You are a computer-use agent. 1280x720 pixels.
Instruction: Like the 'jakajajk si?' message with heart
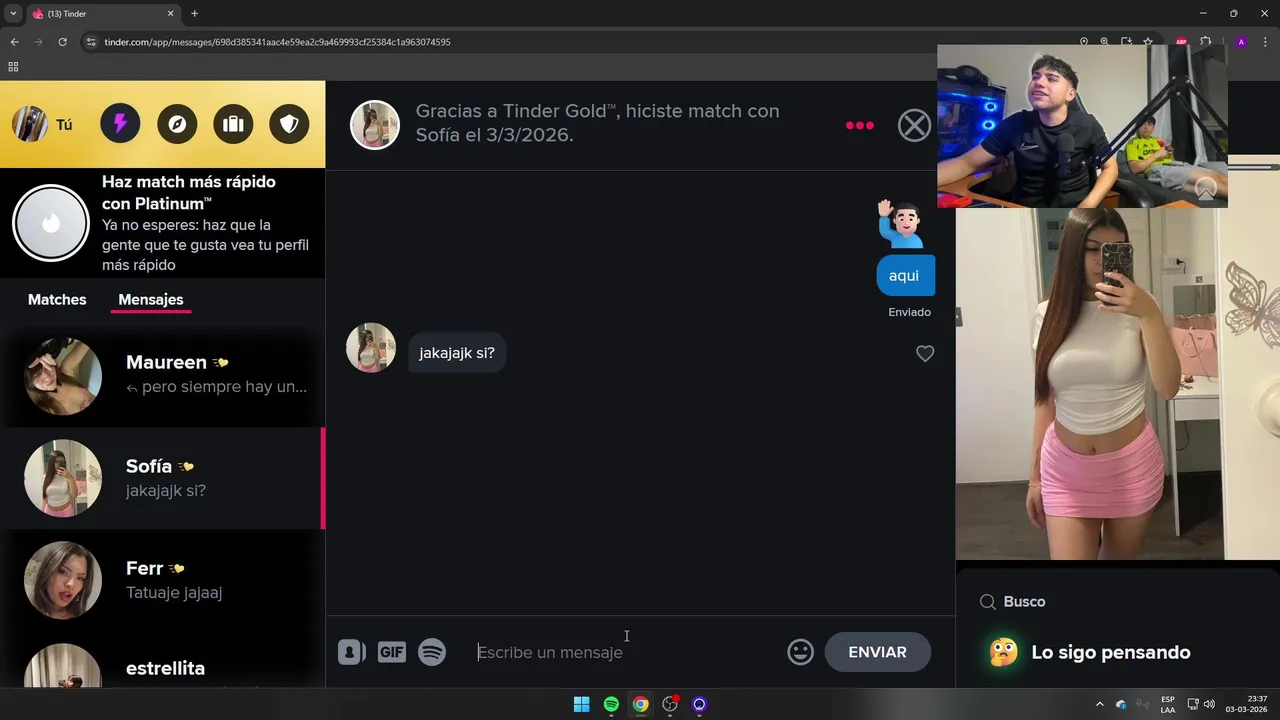(925, 353)
